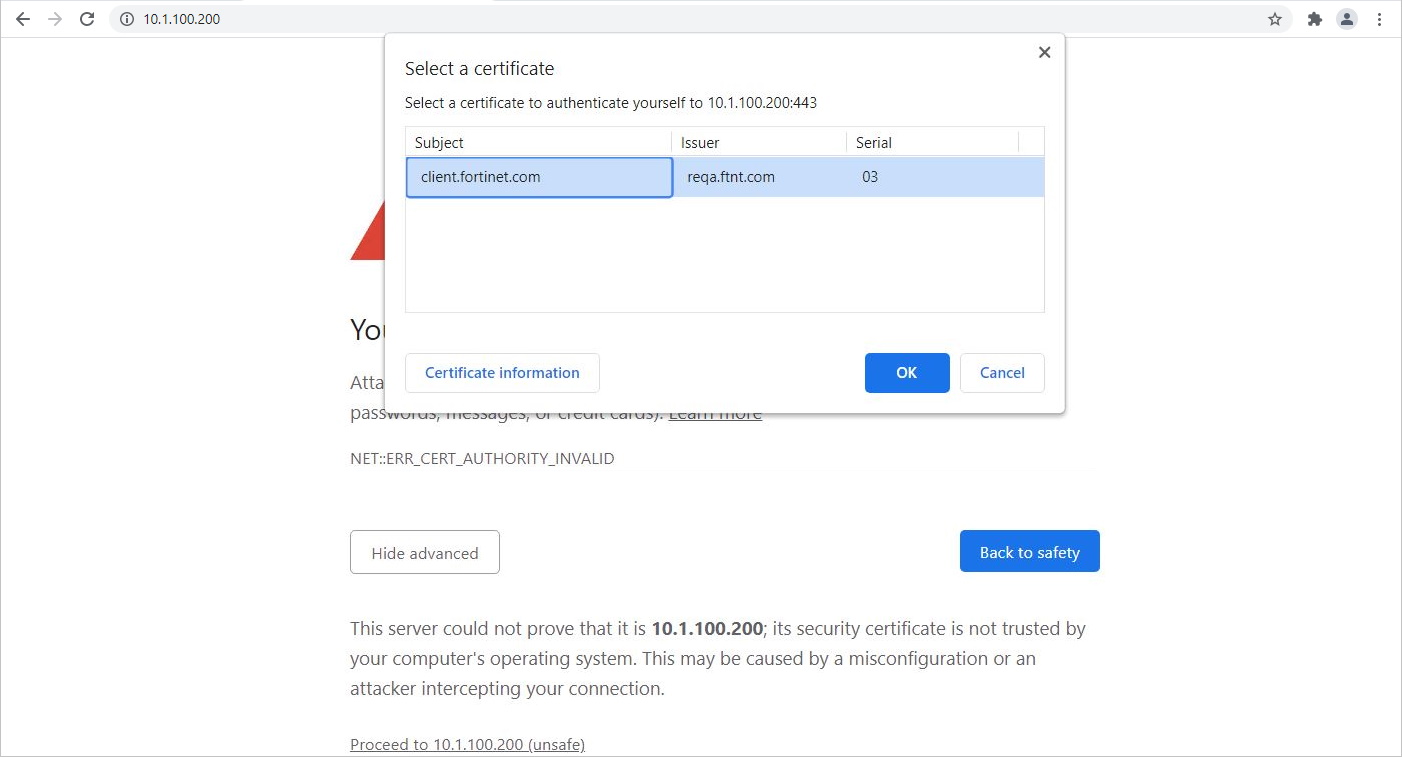Select the client.fortinet.com certificate row
The image size is (1402, 757).
[539, 177]
